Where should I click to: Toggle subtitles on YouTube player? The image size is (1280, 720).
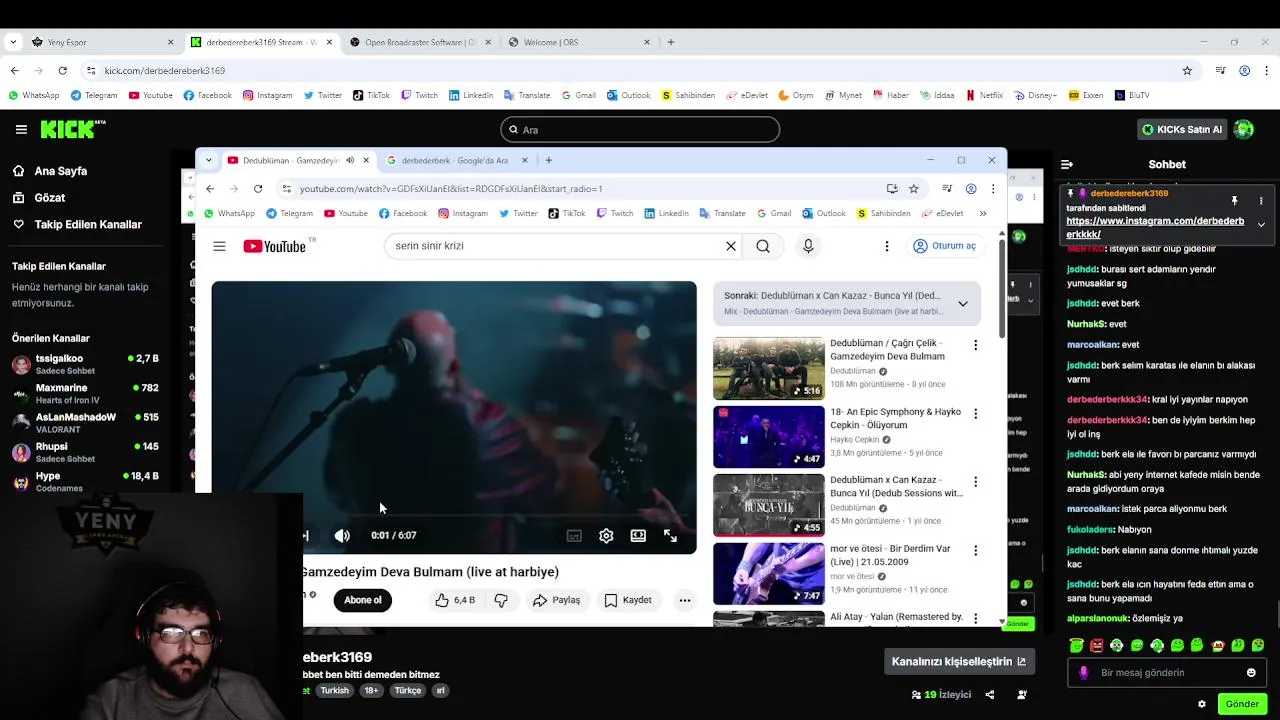574,536
